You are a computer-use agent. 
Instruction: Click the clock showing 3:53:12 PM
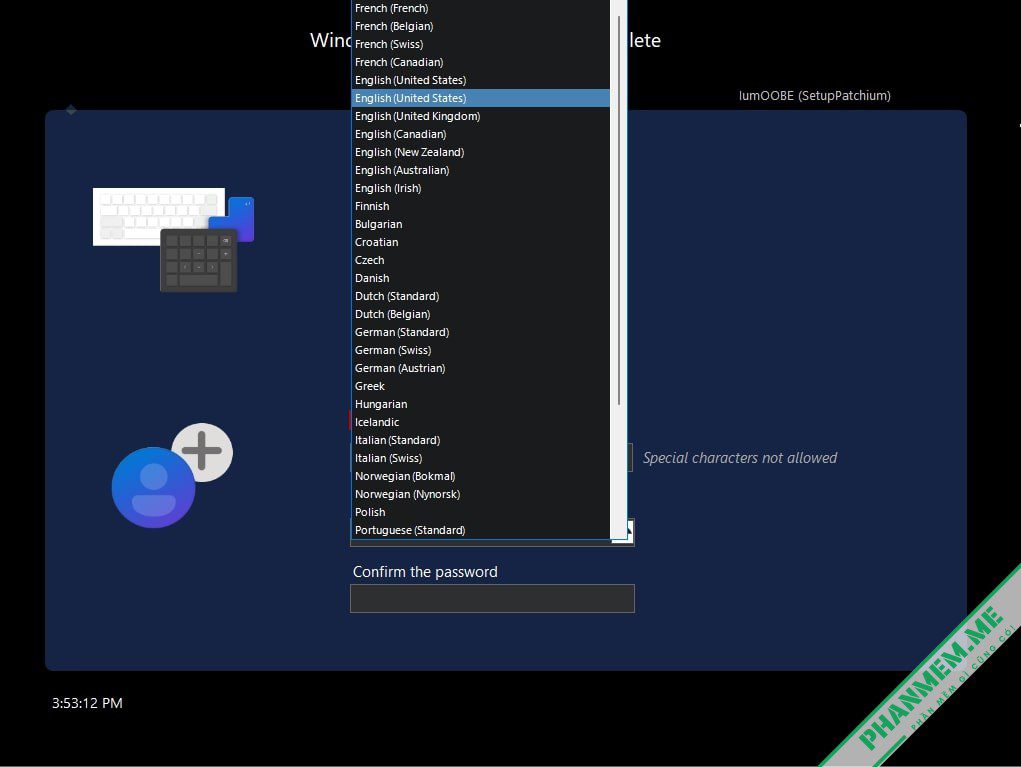tap(87, 703)
